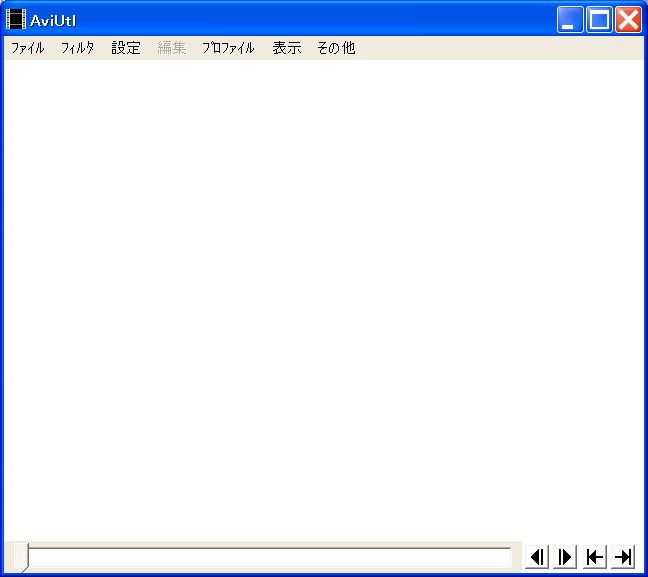Open the 表示 menu
Viewport: 648px width, 577px height.
pos(287,48)
